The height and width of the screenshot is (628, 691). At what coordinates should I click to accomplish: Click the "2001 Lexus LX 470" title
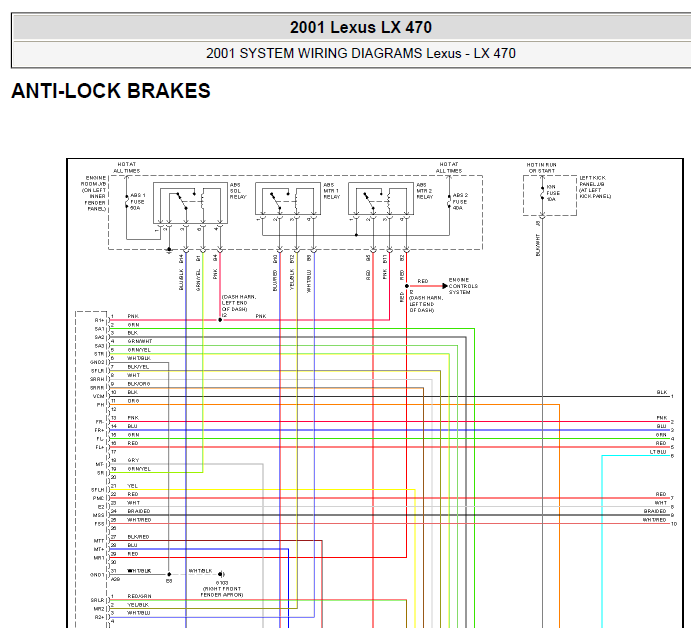[x=360, y=27]
